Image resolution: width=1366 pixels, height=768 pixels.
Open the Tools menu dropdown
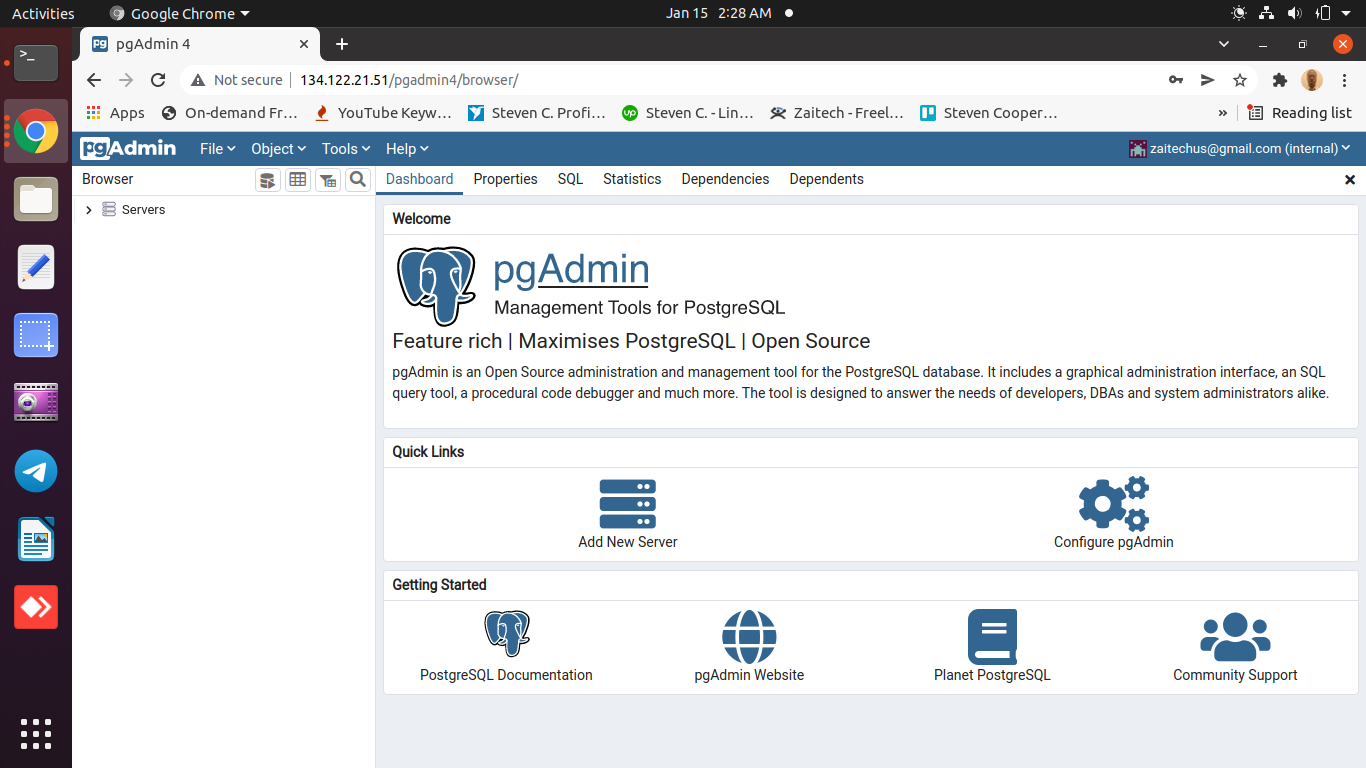[346, 149]
